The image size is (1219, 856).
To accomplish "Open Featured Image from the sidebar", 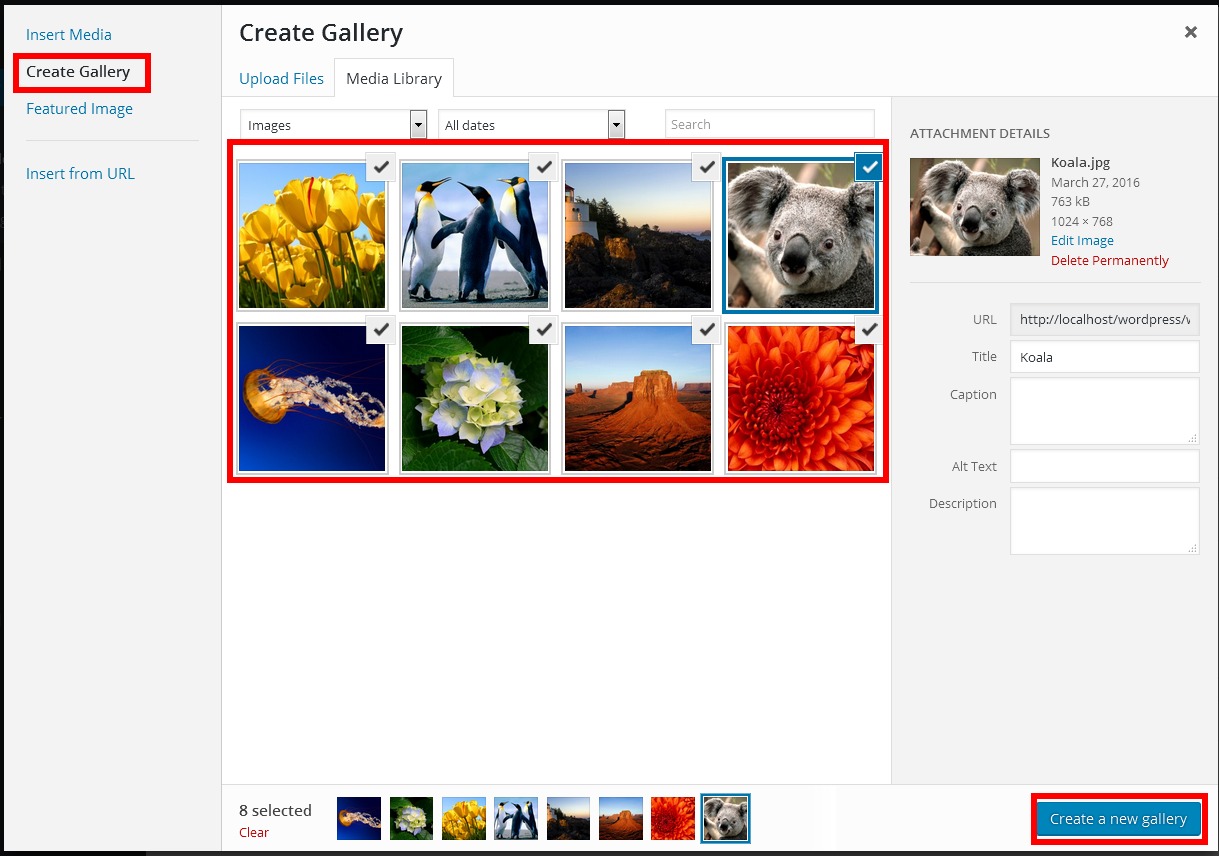I will coord(79,108).
